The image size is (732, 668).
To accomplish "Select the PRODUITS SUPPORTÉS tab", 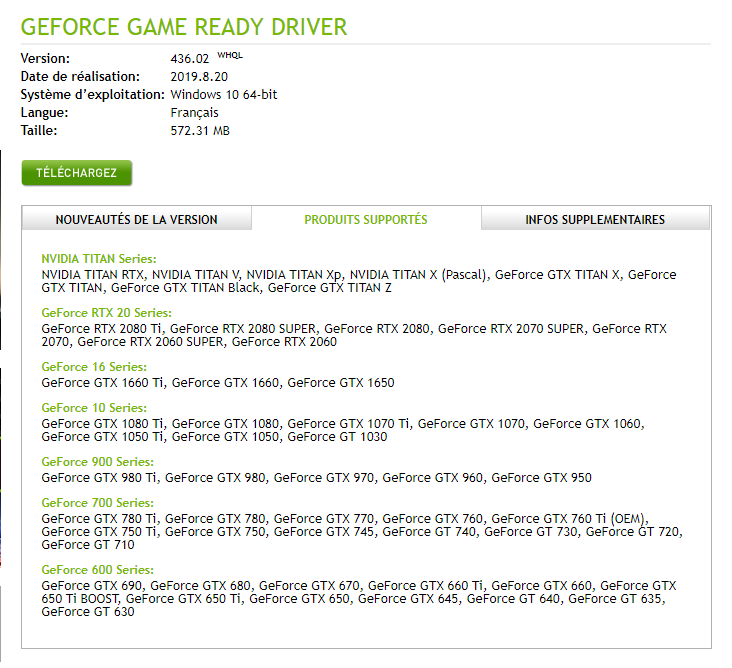I will click(x=366, y=219).
